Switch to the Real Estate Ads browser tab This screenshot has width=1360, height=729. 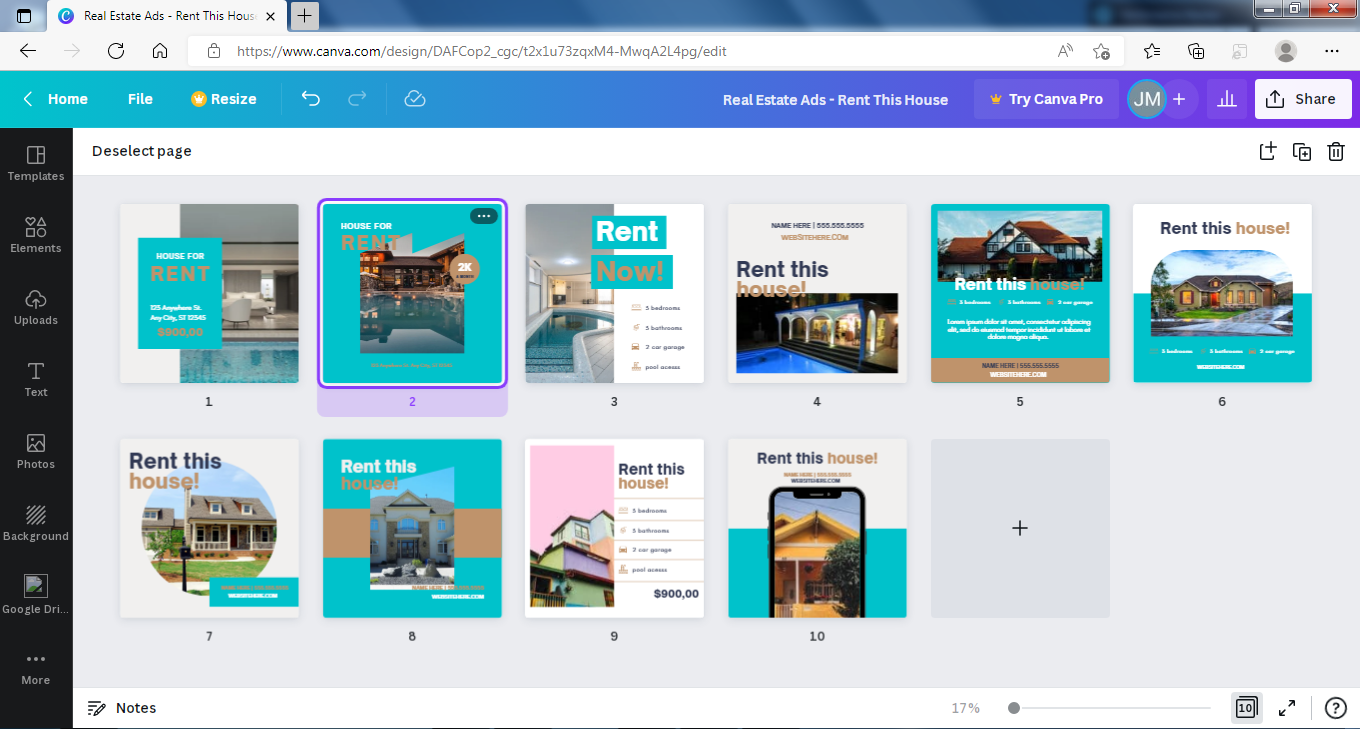tap(169, 16)
